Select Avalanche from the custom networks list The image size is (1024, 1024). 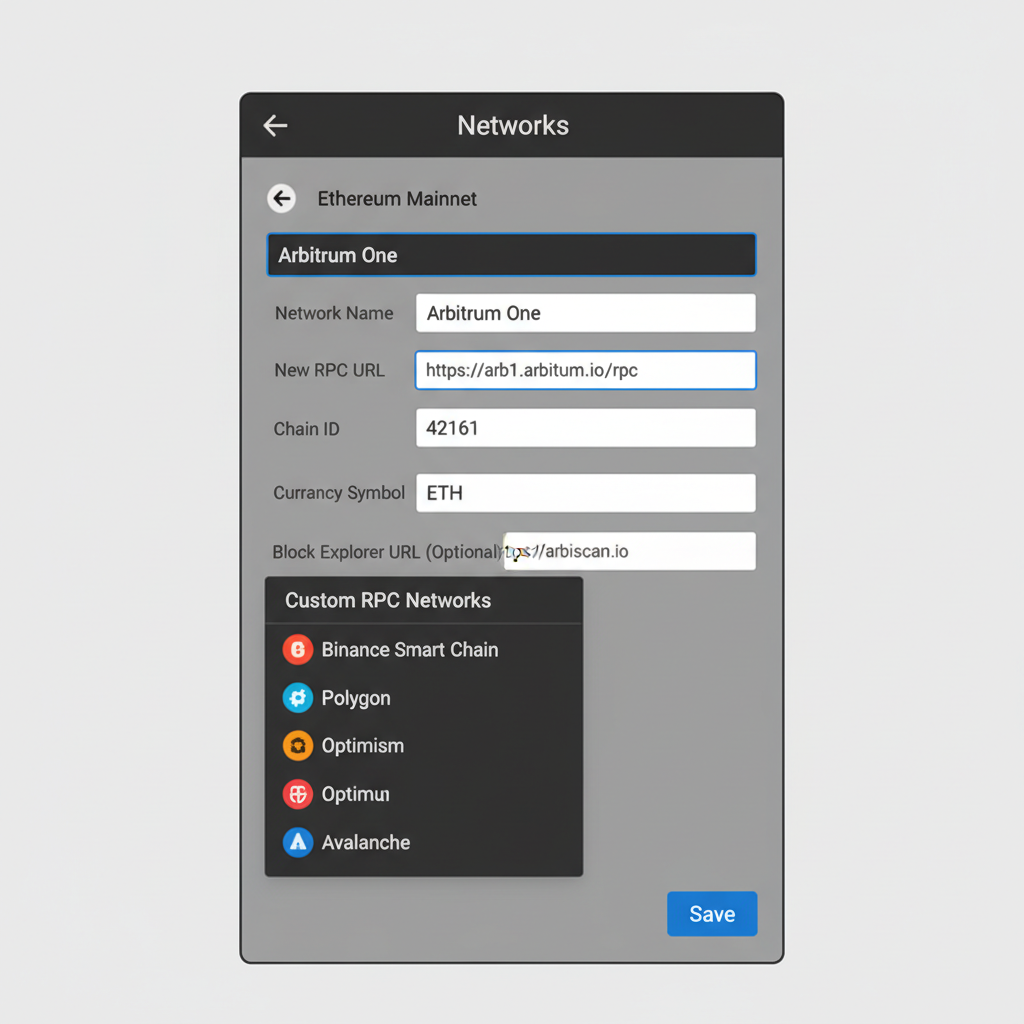click(366, 842)
